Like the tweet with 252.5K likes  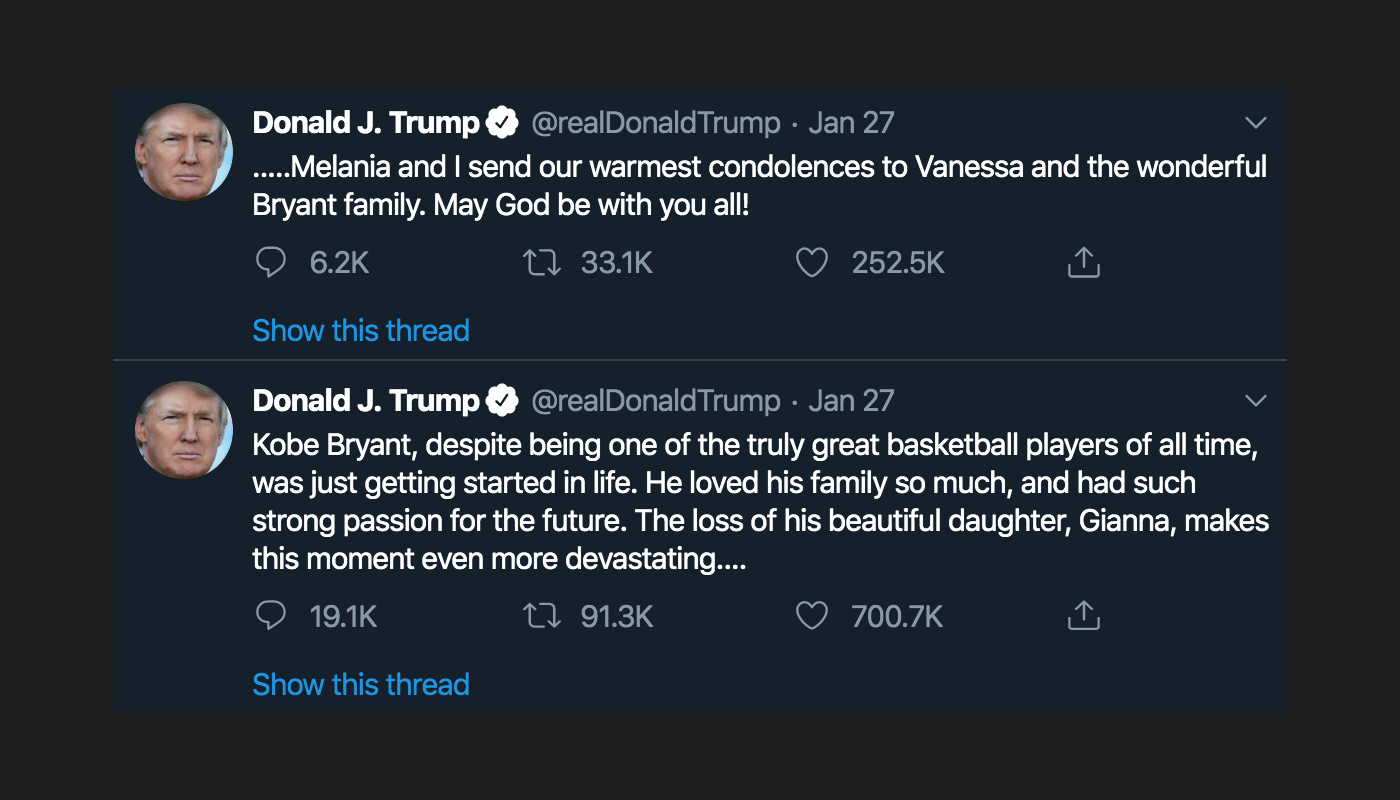(811, 263)
